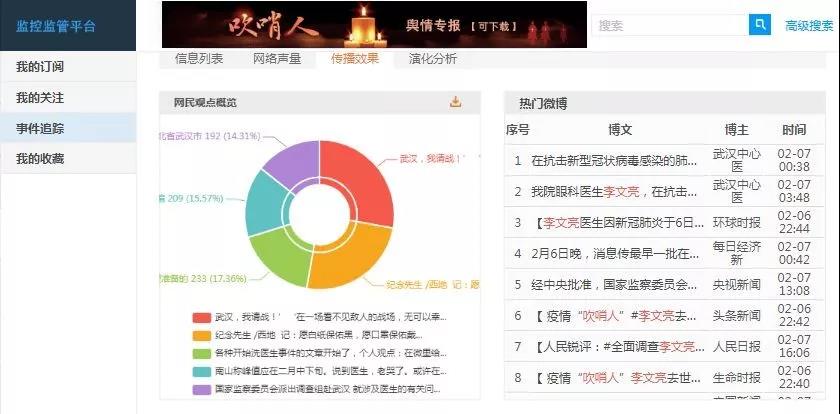Image resolution: width=840 pixels, height=414 pixels.
Task: Focus the 搜索 input field
Action: click(x=670, y=25)
